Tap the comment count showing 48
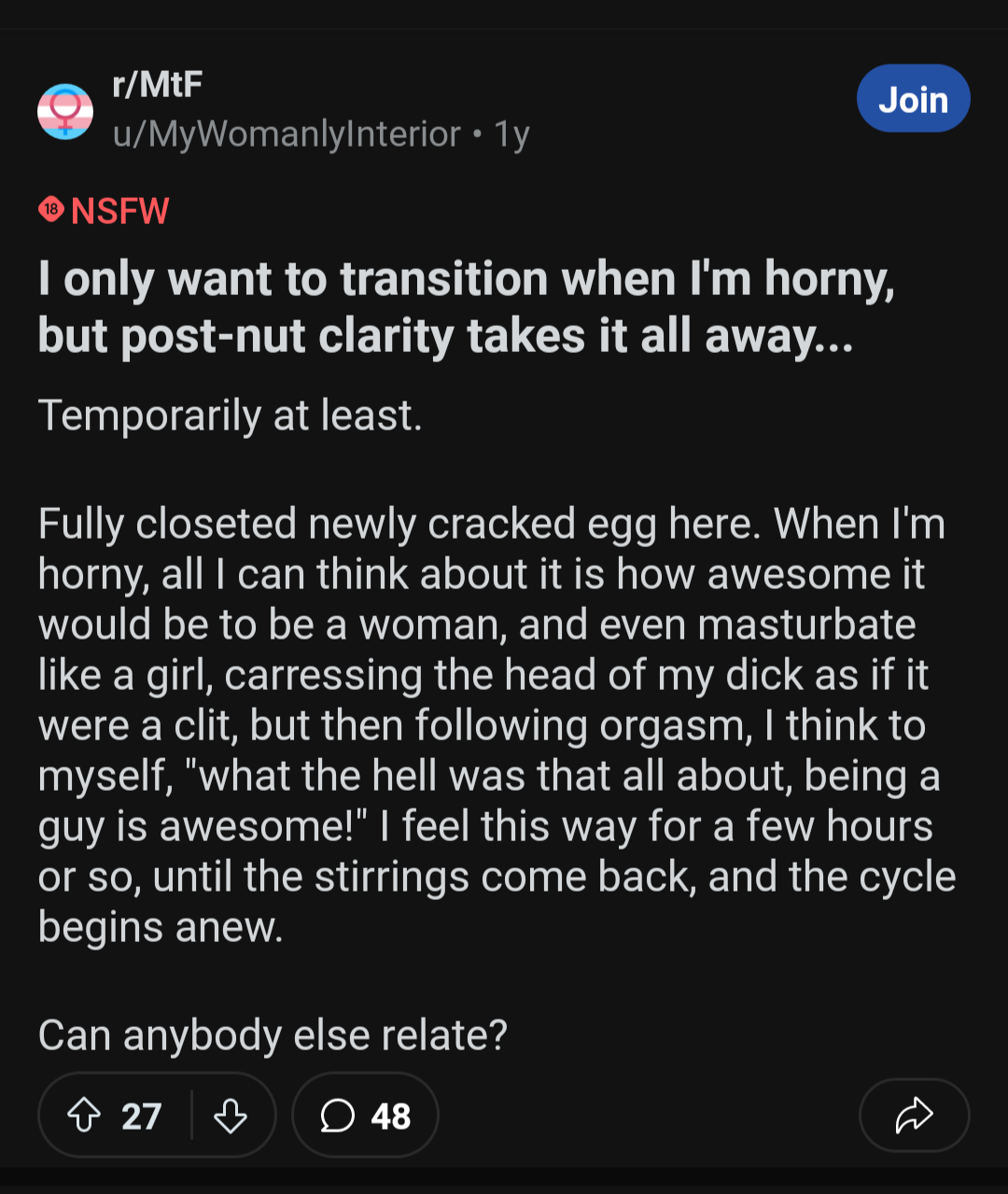The width and height of the screenshot is (1008, 1194). (x=390, y=1117)
